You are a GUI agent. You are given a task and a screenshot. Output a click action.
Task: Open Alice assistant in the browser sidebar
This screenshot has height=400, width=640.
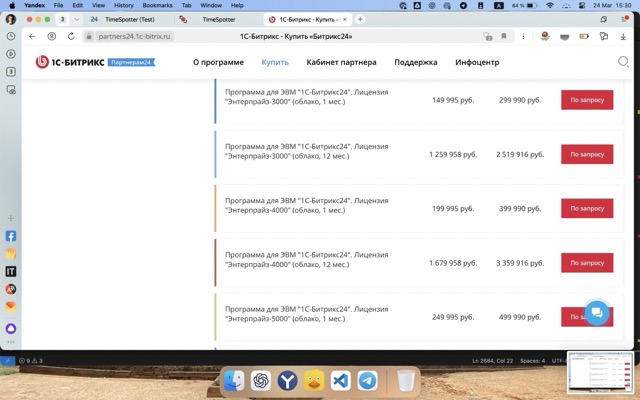[11, 327]
